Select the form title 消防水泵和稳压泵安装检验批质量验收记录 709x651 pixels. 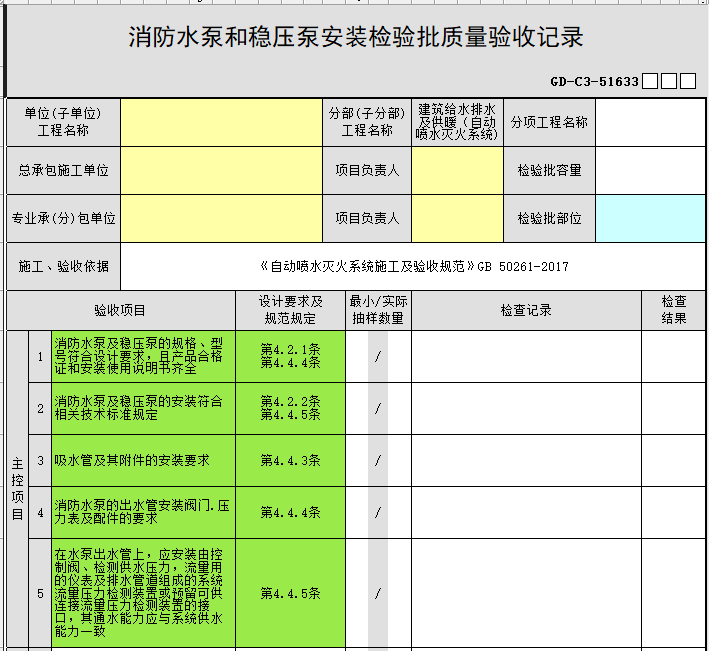356,37
